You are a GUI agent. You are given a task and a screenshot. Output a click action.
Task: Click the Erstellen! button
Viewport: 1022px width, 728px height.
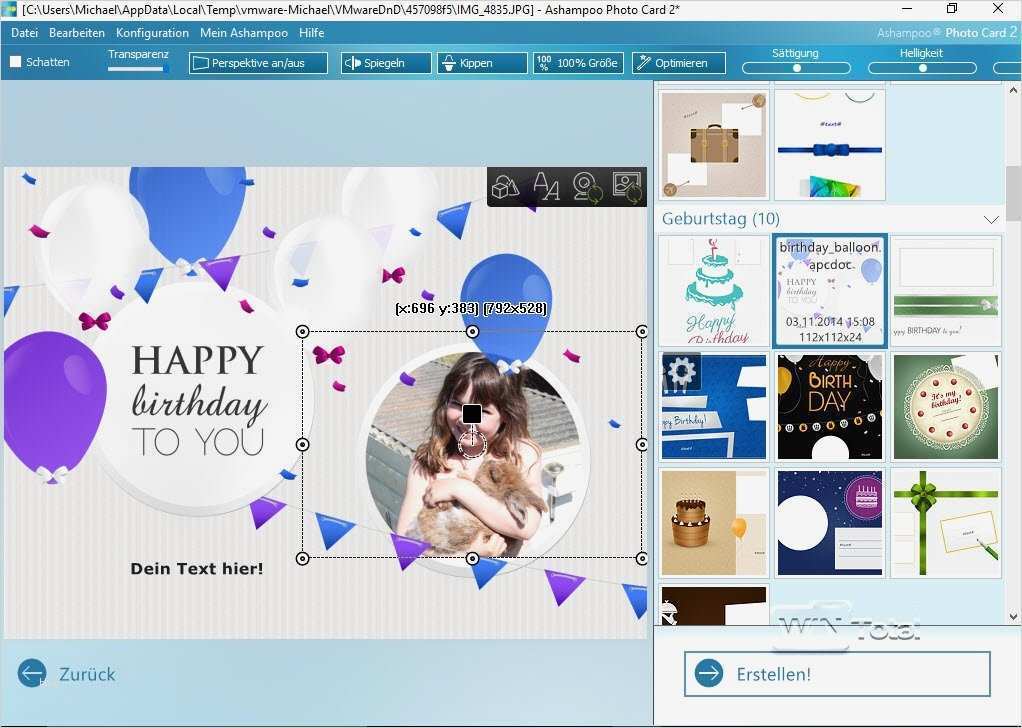click(x=837, y=674)
